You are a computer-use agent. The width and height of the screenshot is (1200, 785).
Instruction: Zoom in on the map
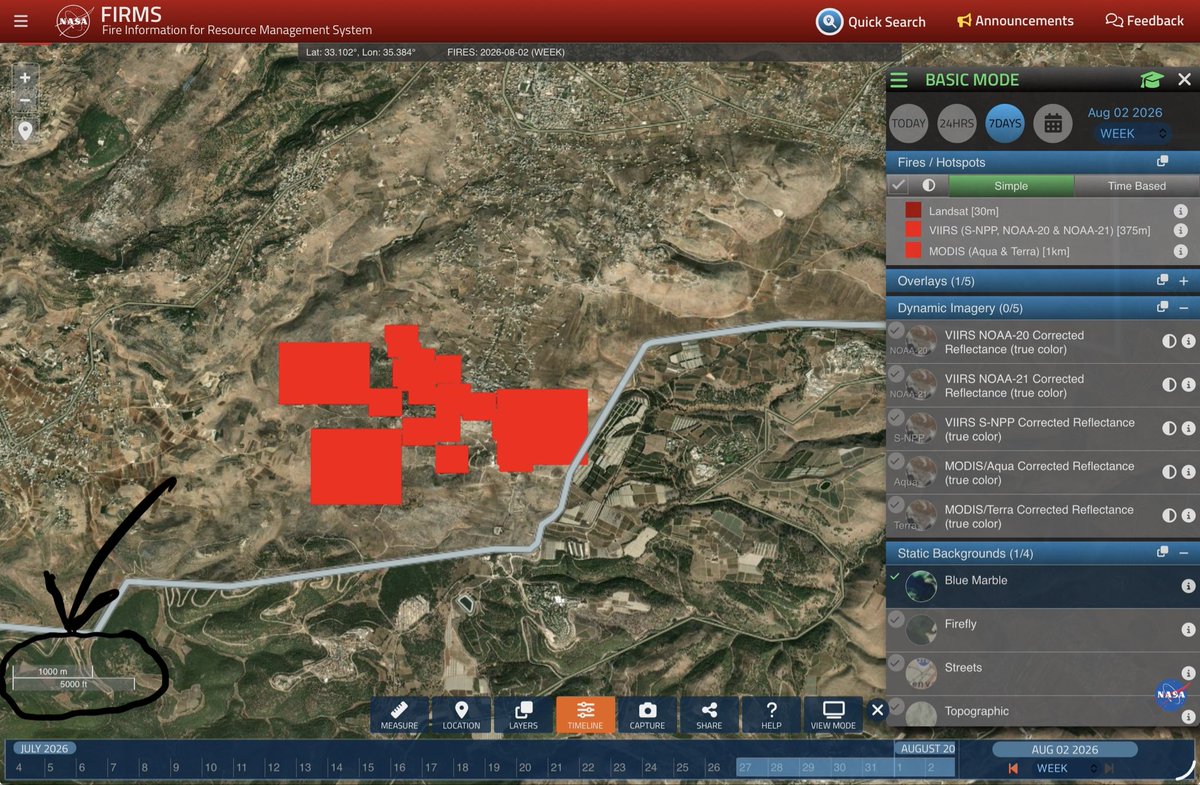pyautogui.click(x=25, y=77)
